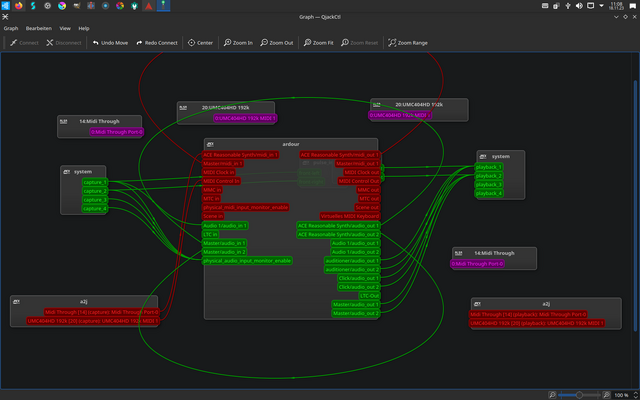This screenshot has height=400, width=640.
Task: Select a2j Midi Through (capture) port
Action: click(x=102, y=312)
